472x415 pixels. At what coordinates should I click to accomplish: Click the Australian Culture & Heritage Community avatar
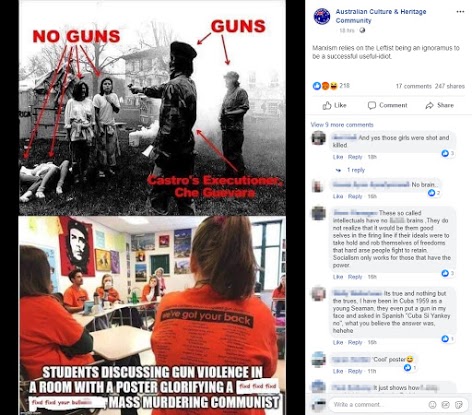[322, 16]
